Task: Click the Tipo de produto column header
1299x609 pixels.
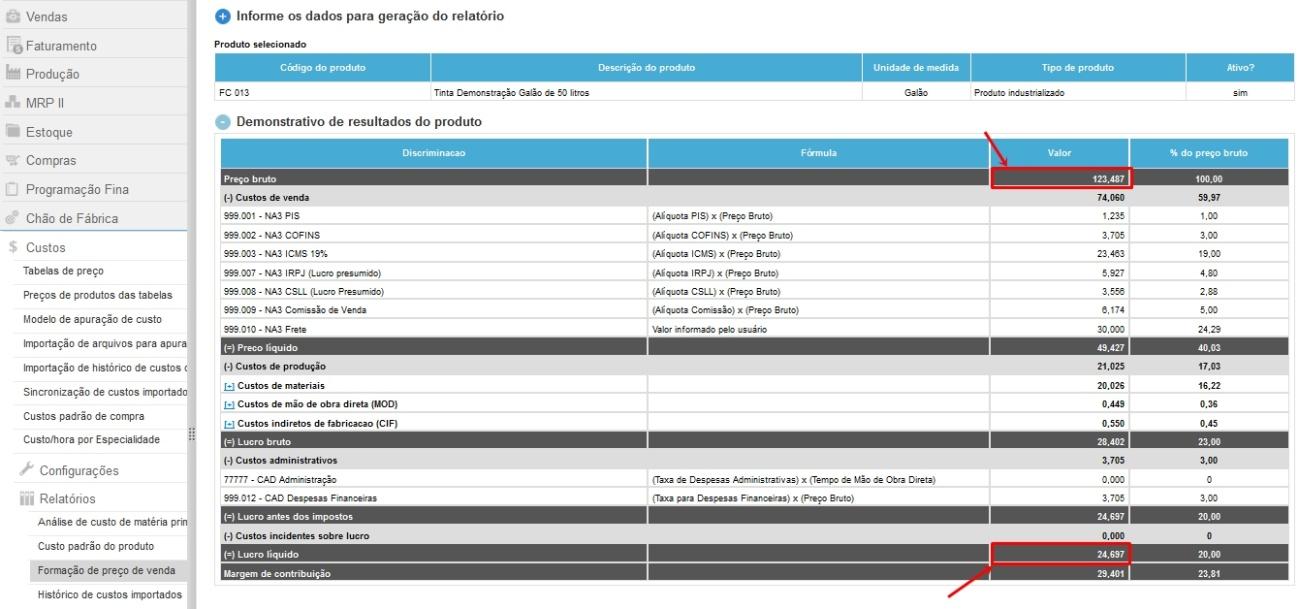Action: (x=1077, y=67)
